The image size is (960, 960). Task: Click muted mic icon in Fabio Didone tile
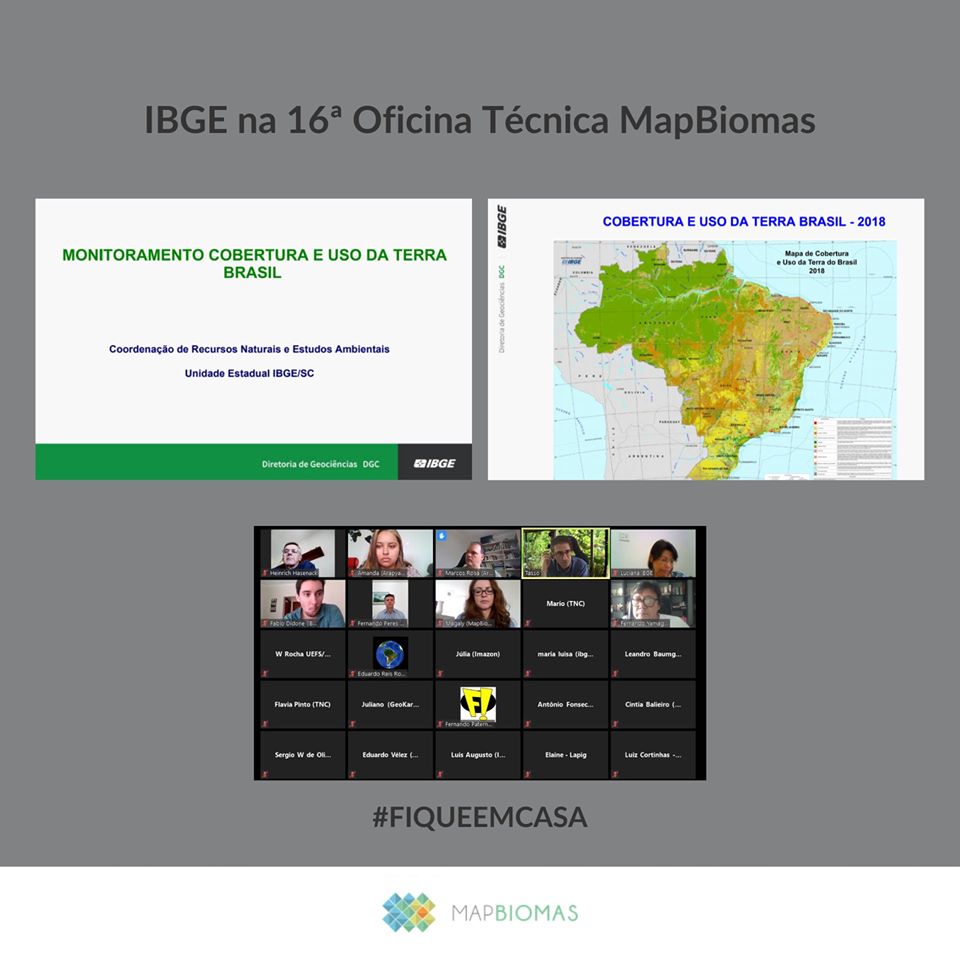[x=265, y=623]
